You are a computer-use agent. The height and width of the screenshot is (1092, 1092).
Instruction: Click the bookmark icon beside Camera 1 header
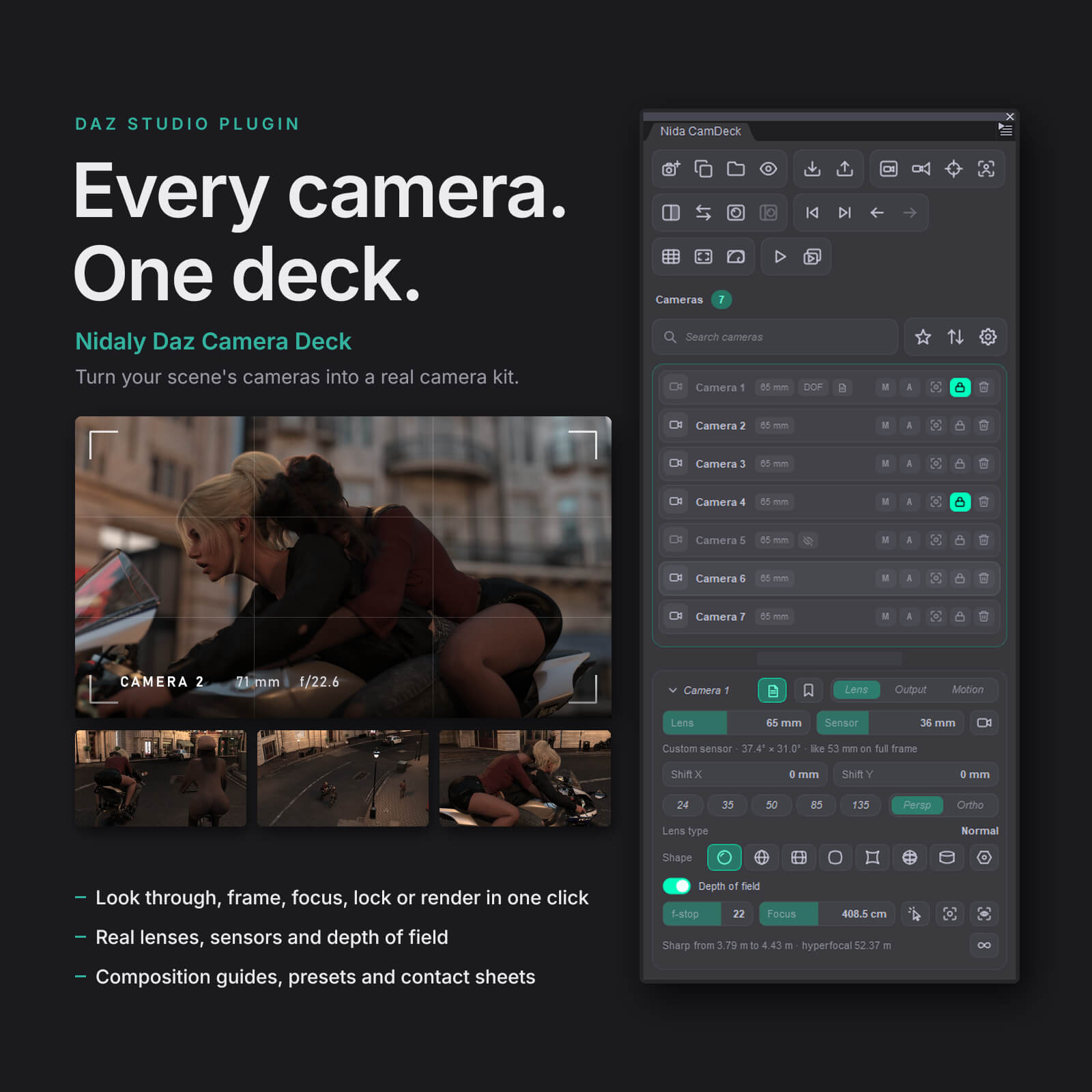click(x=808, y=690)
